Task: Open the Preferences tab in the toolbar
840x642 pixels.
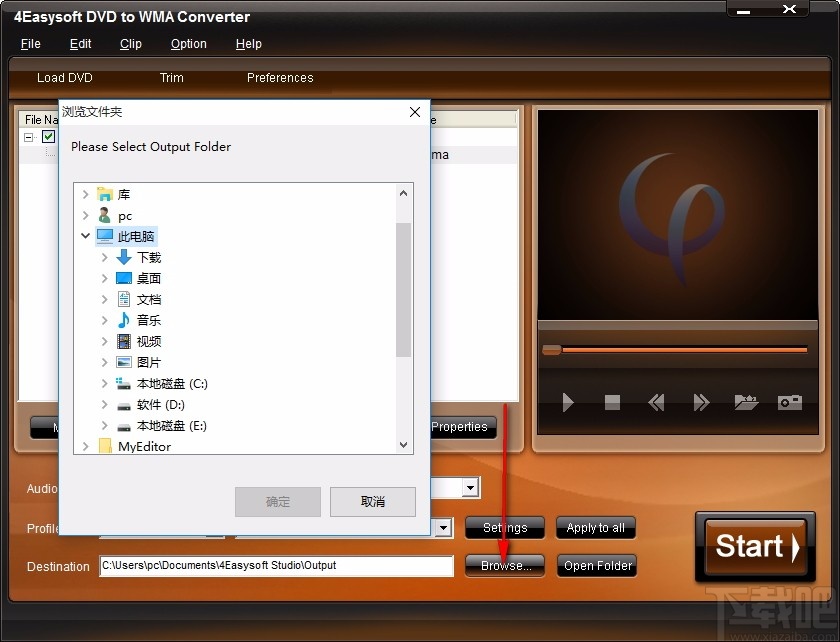Action: point(279,77)
